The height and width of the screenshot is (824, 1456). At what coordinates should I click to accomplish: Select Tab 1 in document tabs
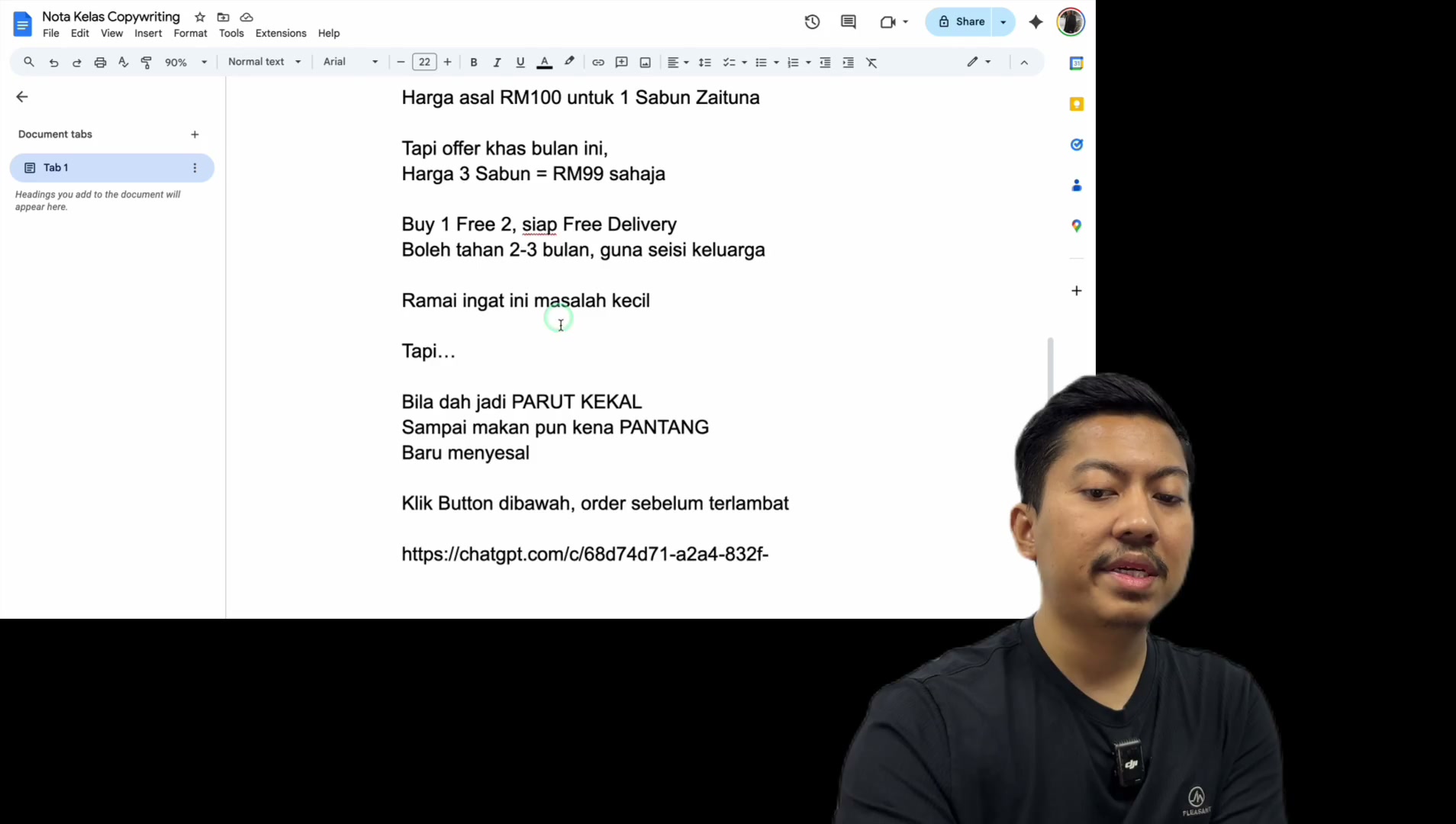(111, 168)
